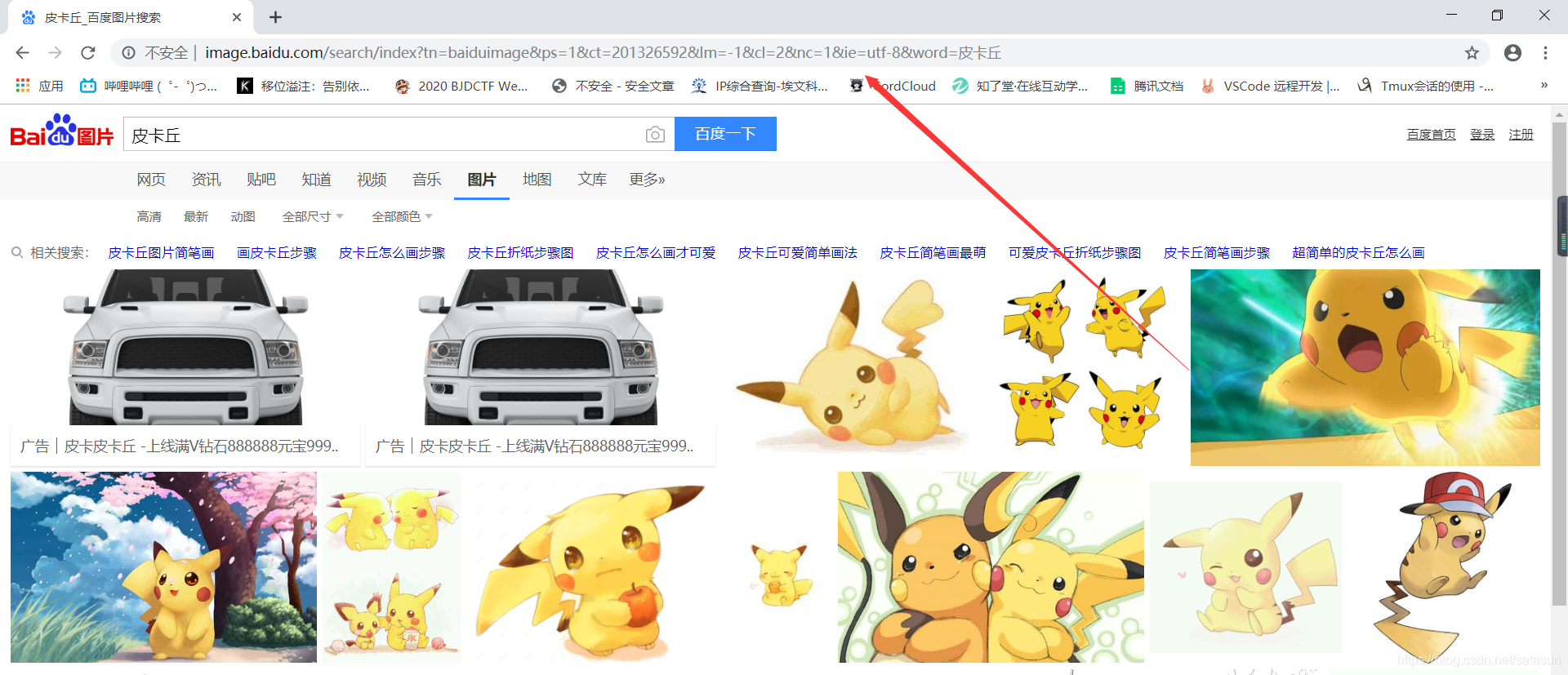This screenshot has height=675, width=1568.
Task: Switch to the 网页 tab
Action: pyautogui.click(x=151, y=180)
